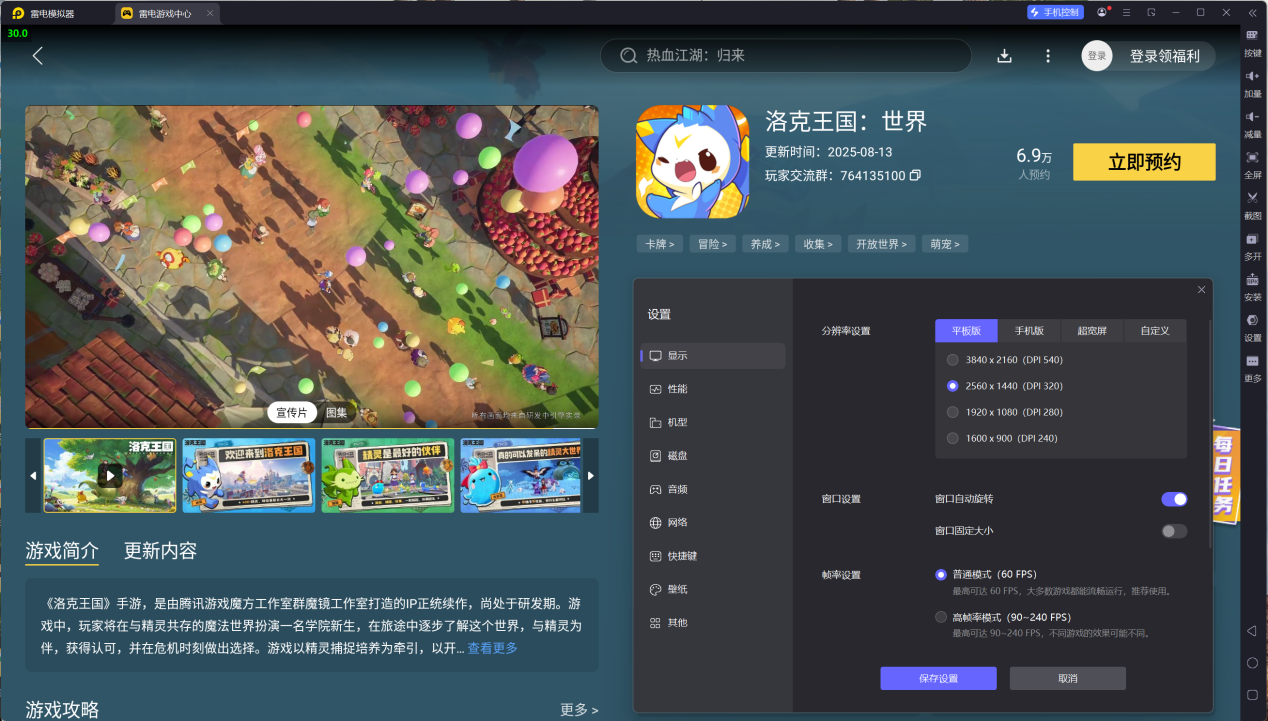1268x721 pixels.
Task: Close the settings dialog with X
Action: click(1201, 290)
